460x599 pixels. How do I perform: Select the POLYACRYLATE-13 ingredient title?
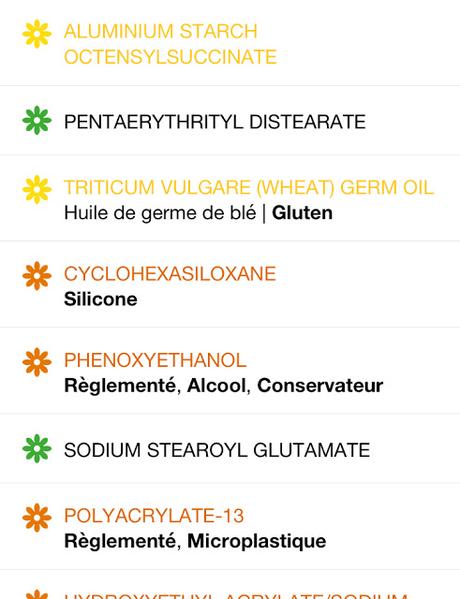tap(154, 516)
